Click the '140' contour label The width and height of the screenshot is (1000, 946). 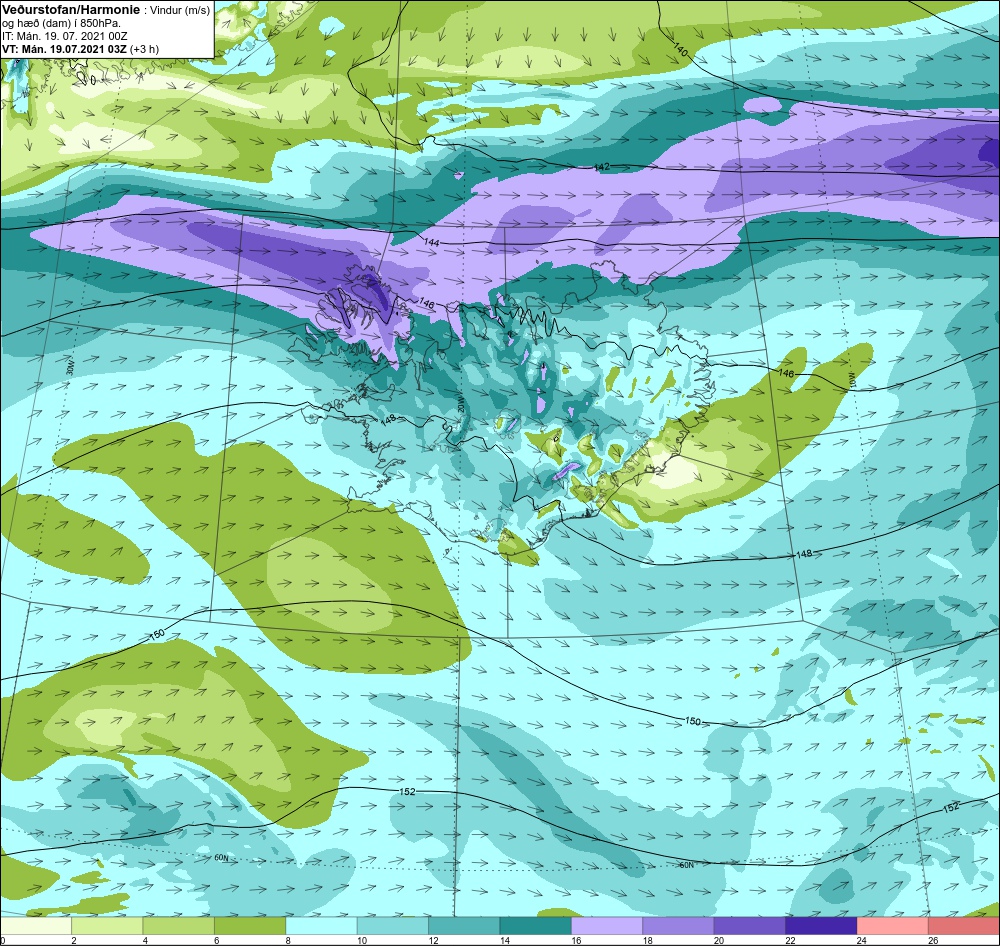(680, 49)
